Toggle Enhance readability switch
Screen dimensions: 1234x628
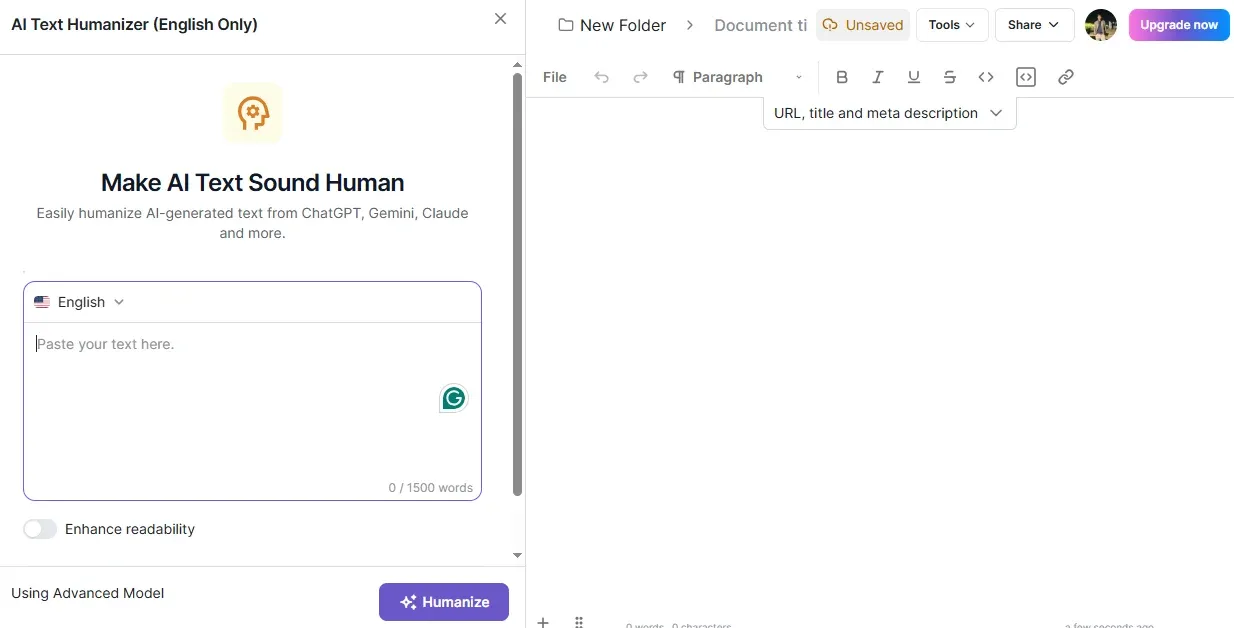[40, 529]
